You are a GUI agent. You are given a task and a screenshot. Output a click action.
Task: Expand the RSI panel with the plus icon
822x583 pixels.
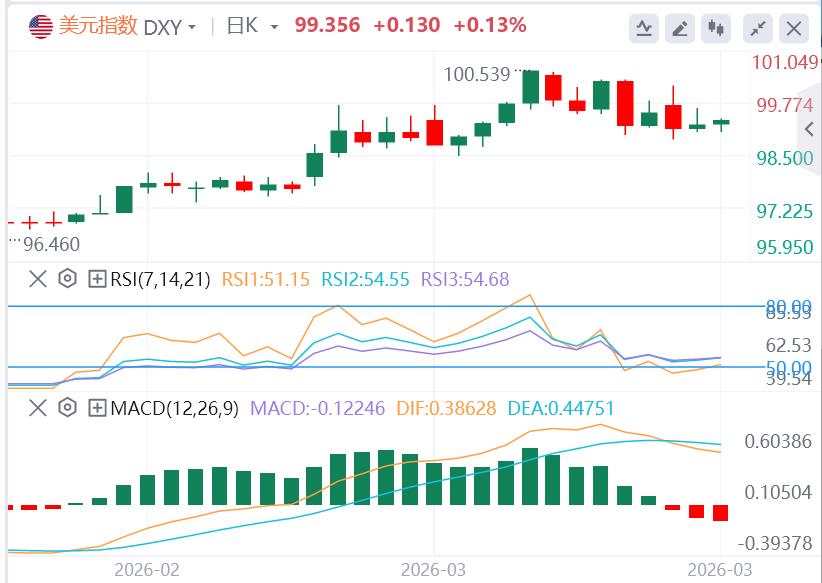click(97, 279)
